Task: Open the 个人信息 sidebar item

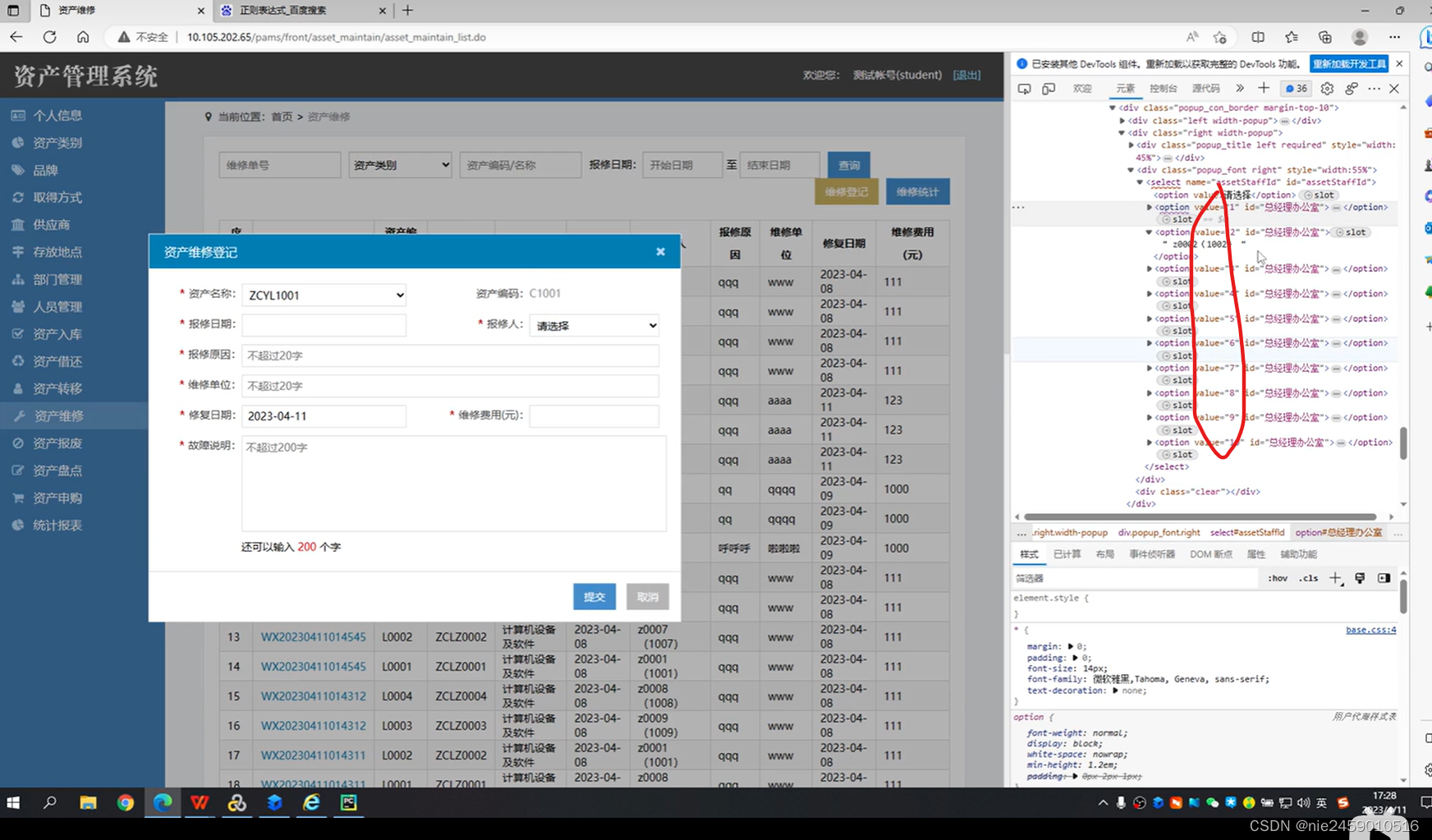Action: coord(57,116)
